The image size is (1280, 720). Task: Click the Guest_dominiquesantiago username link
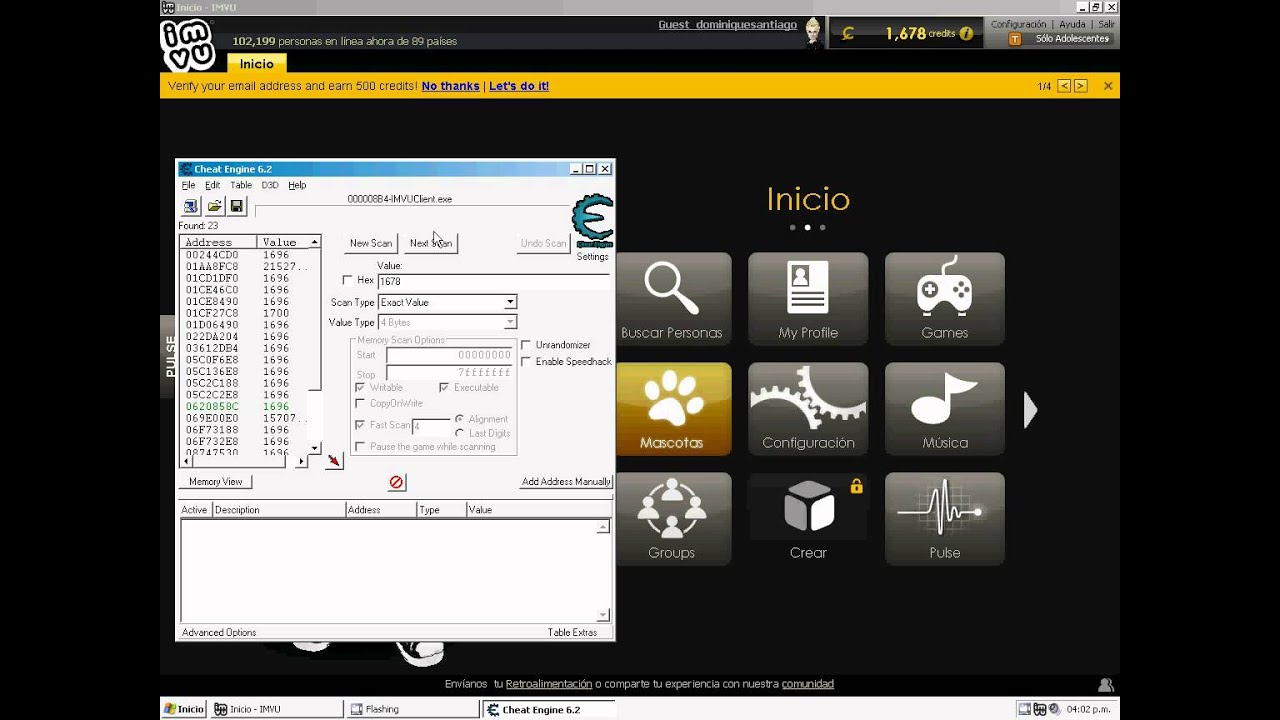click(727, 25)
